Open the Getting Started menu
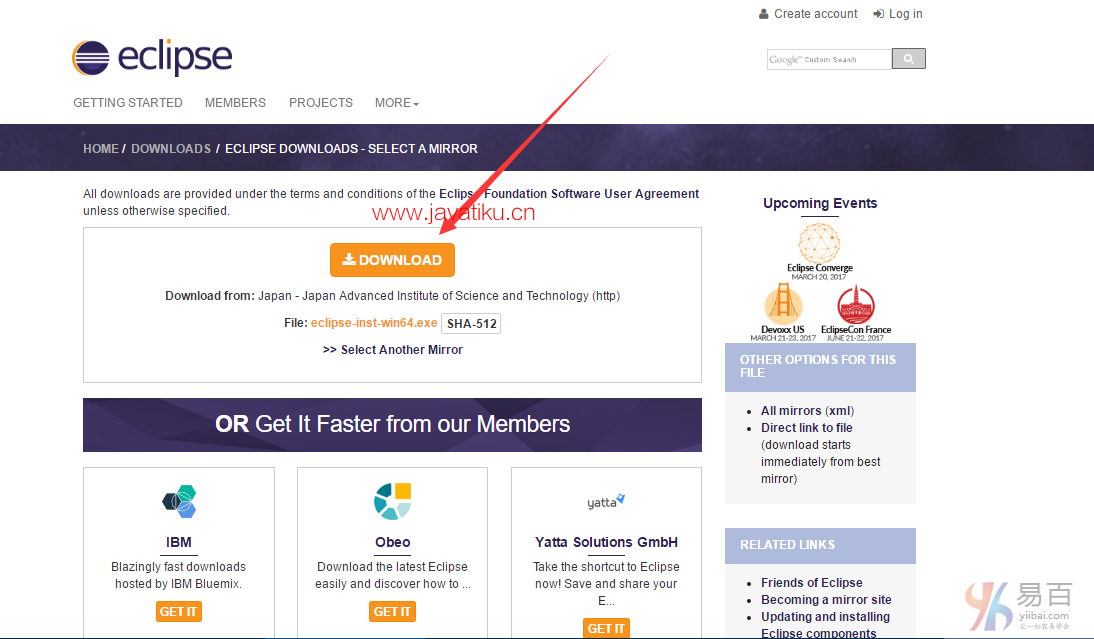 pyautogui.click(x=128, y=103)
